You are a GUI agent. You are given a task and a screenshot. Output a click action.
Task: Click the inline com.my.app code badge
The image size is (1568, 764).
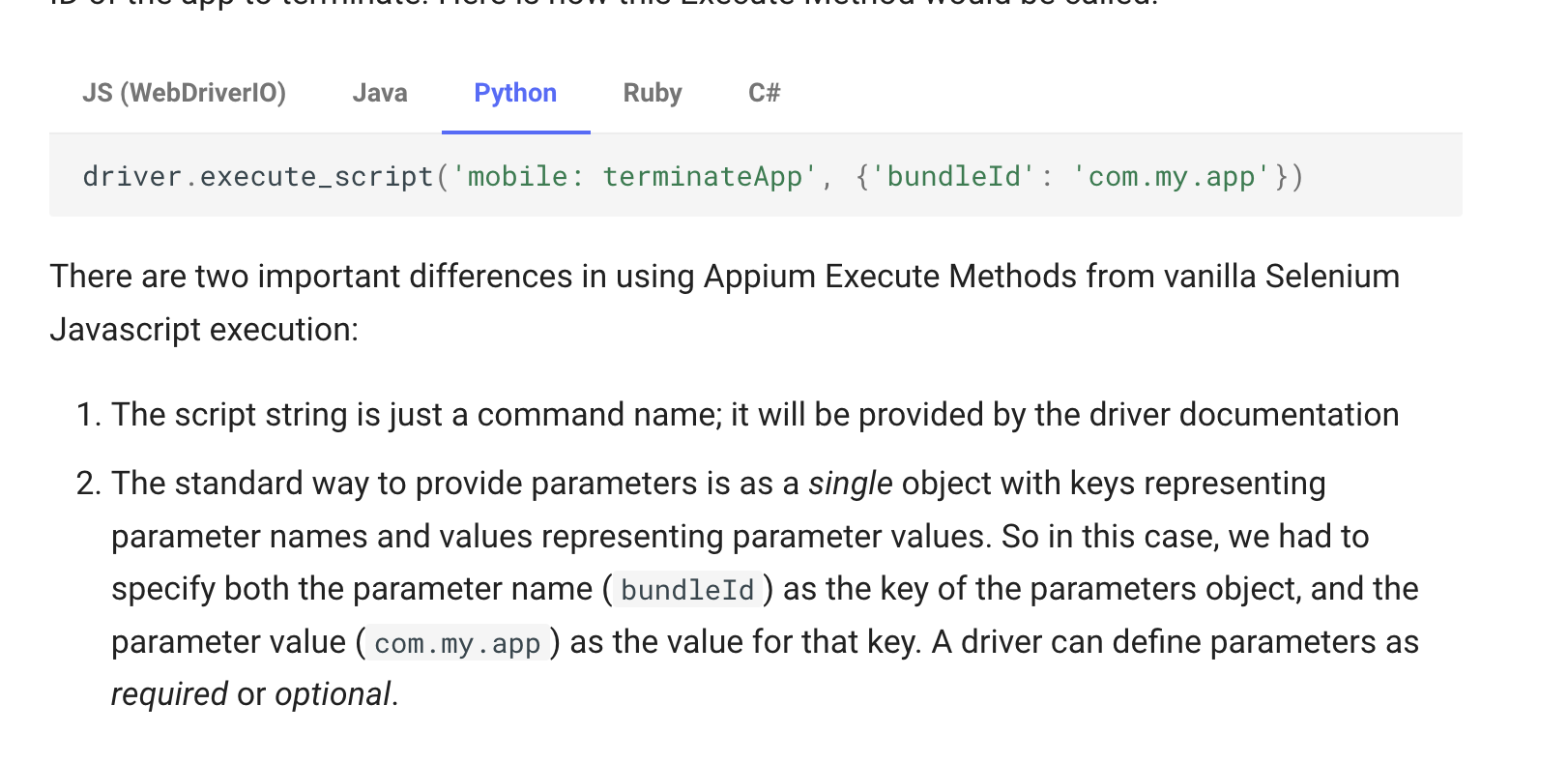[455, 642]
